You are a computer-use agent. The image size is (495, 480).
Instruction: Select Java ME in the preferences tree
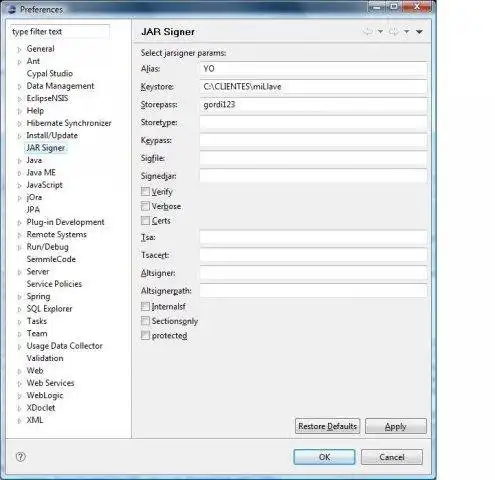(x=41, y=172)
